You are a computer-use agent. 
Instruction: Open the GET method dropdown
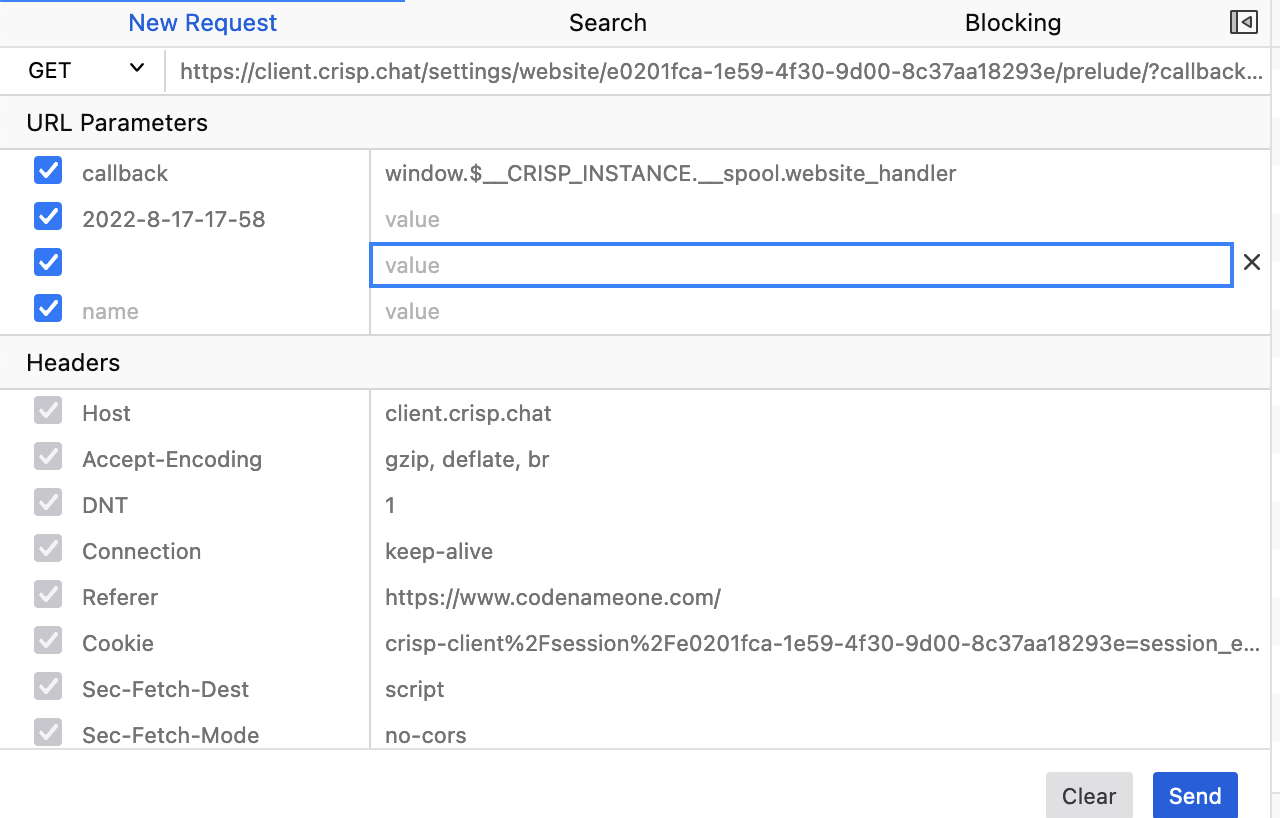click(x=80, y=70)
